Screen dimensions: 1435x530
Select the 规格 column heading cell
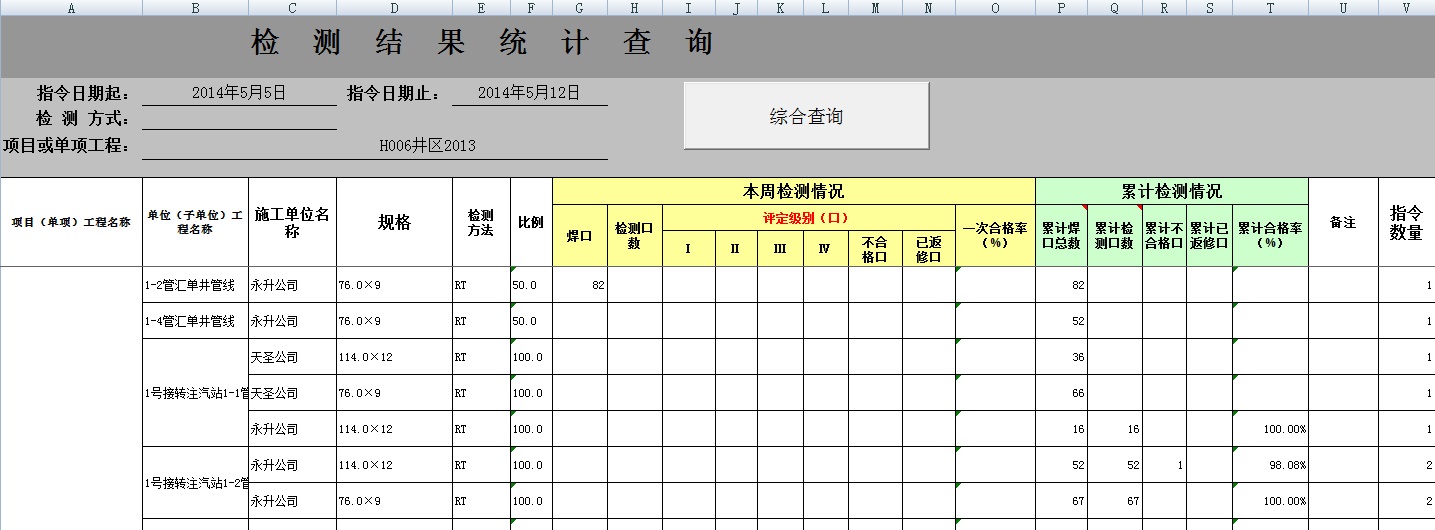394,222
